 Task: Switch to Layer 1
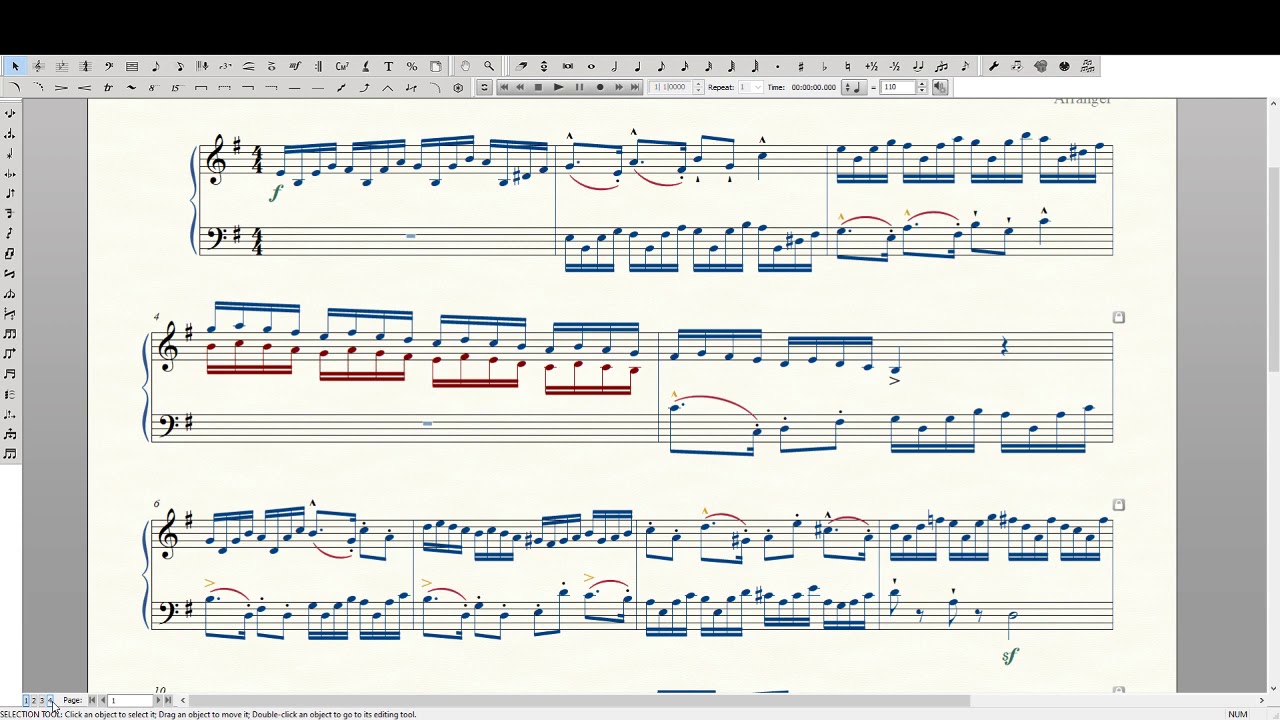[x=27, y=700]
